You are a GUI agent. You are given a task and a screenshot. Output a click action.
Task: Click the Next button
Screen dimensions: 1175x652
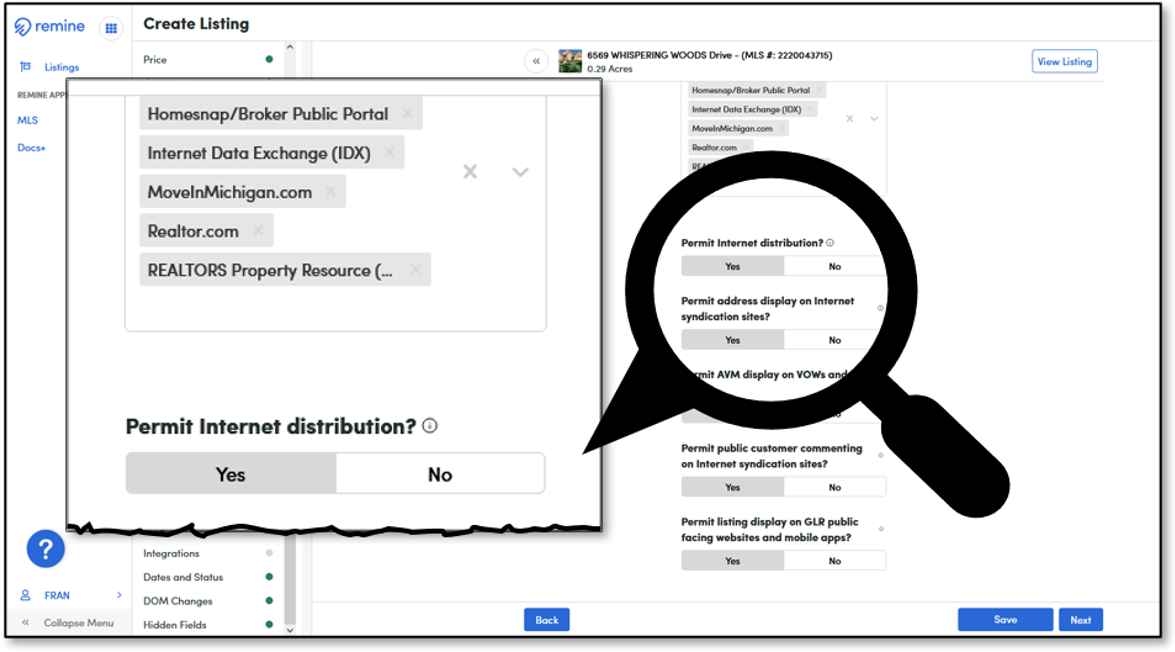coord(1081,620)
